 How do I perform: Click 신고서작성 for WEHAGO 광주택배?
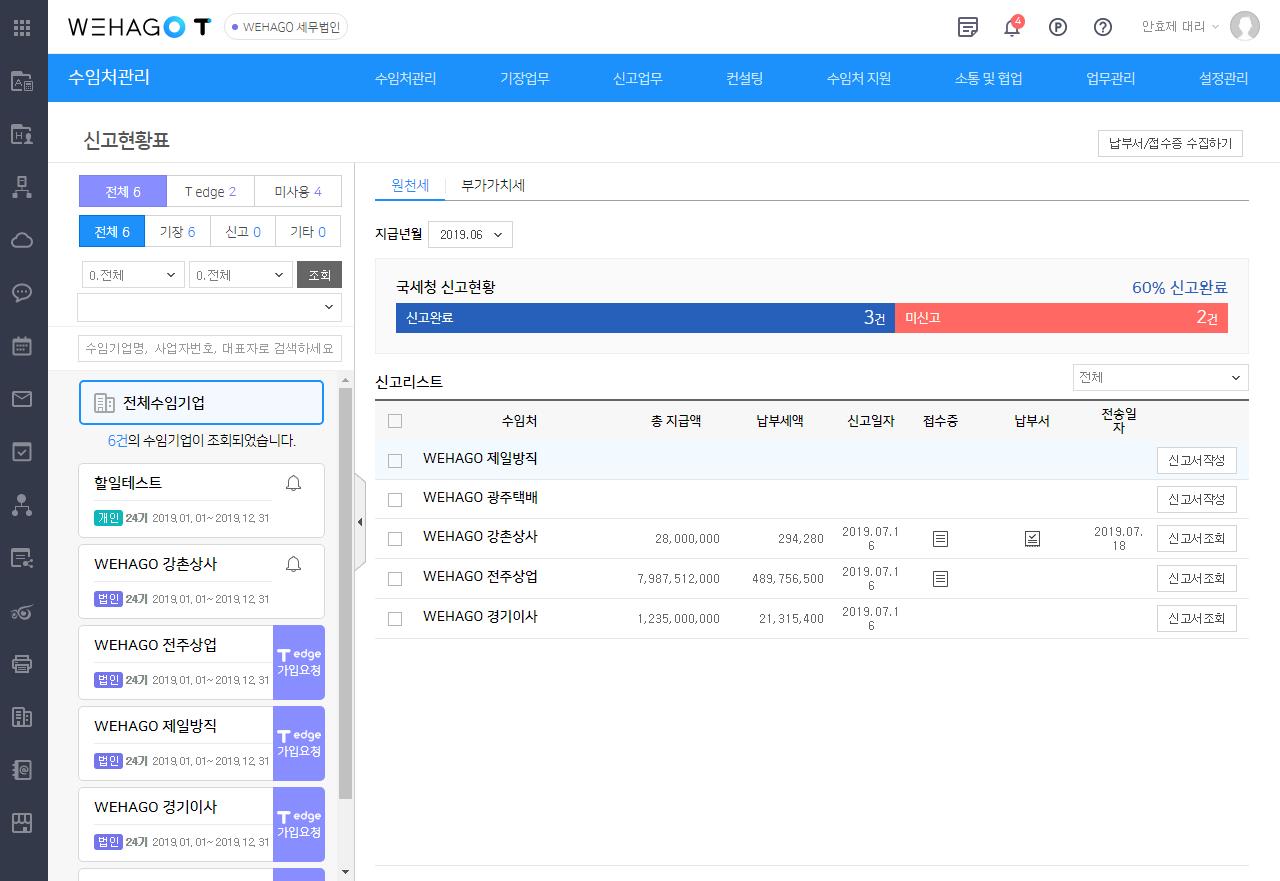coord(1196,499)
